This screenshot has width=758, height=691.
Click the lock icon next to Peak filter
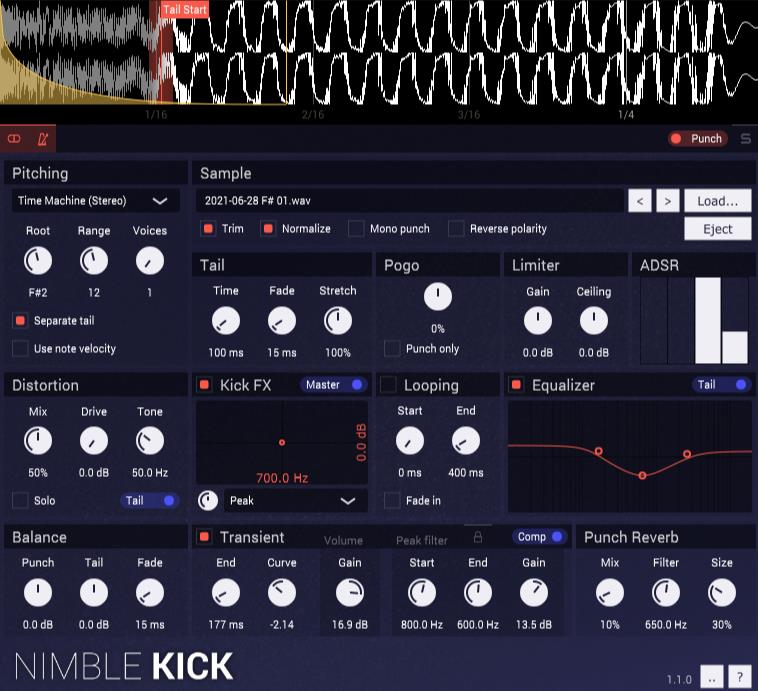tap(478, 537)
